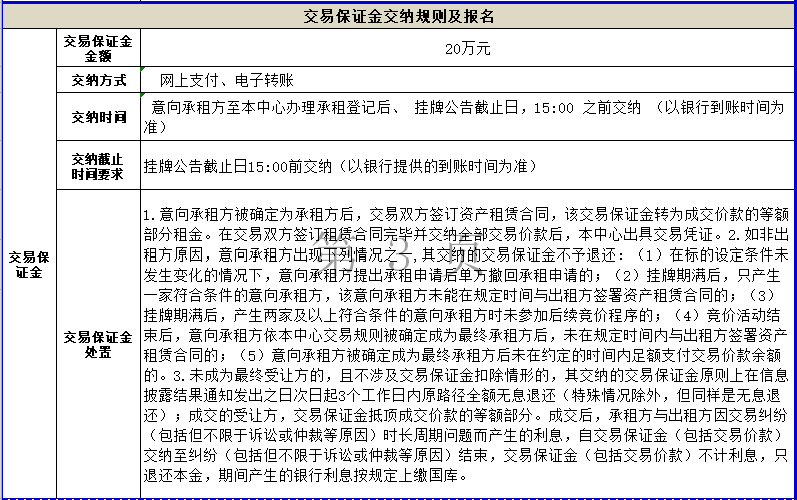Click the merged 交易保证金 cell in the left column
Screen dimensions: 797x500
(x=29, y=264)
